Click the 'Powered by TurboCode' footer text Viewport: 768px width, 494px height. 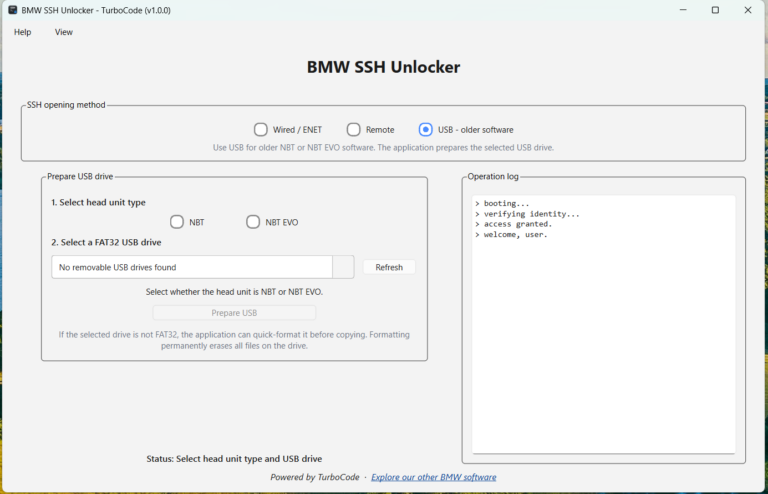pyautogui.click(x=314, y=477)
